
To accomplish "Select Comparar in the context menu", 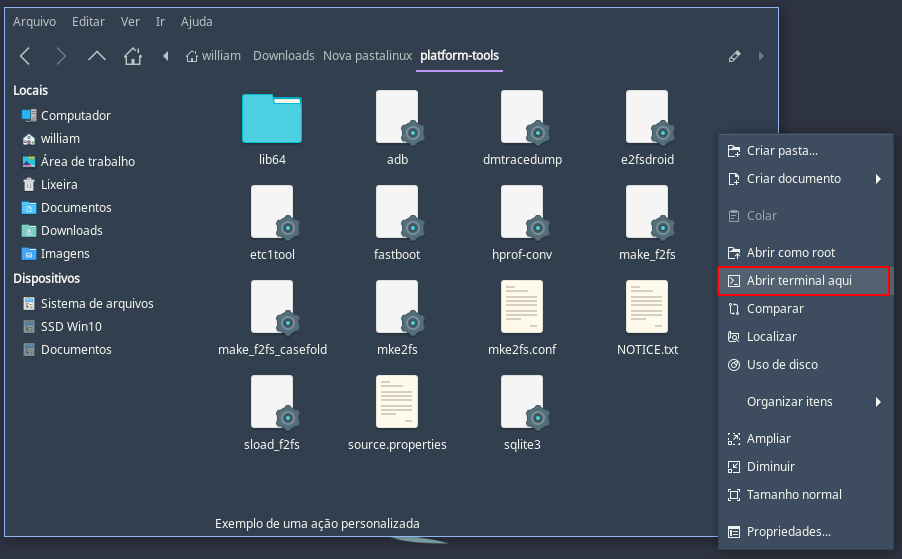I will click(805, 309).
